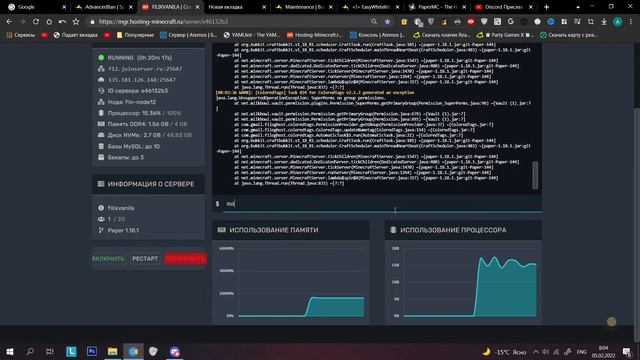Click the Filixvanila server name
This screenshot has width=640, height=360.
point(121,208)
